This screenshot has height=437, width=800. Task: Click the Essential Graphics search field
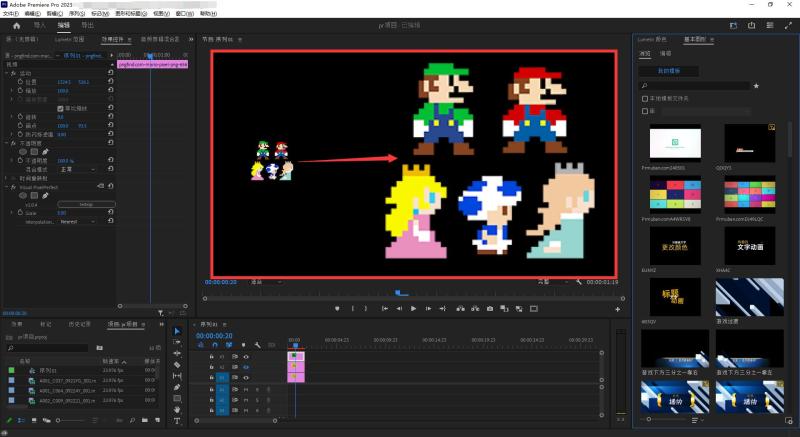(694, 86)
